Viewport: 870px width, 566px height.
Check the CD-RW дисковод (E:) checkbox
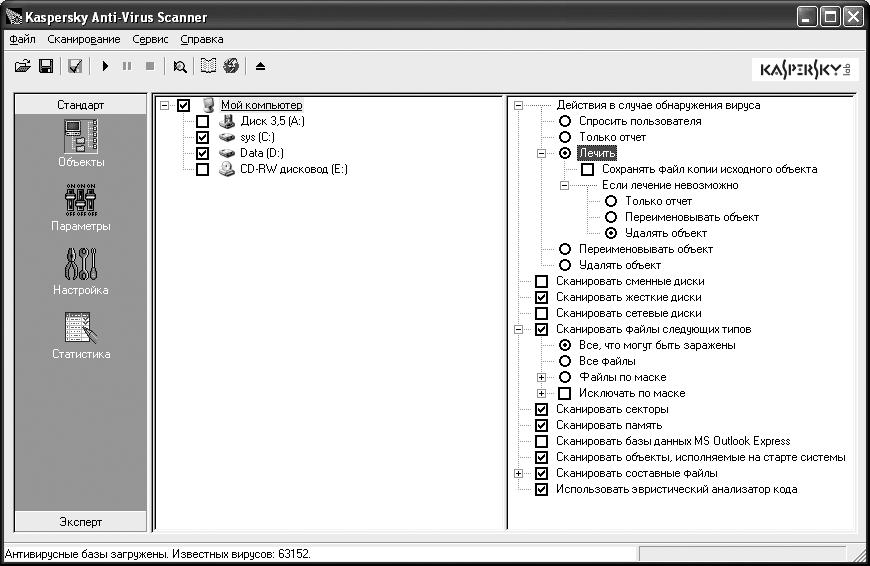pos(203,170)
